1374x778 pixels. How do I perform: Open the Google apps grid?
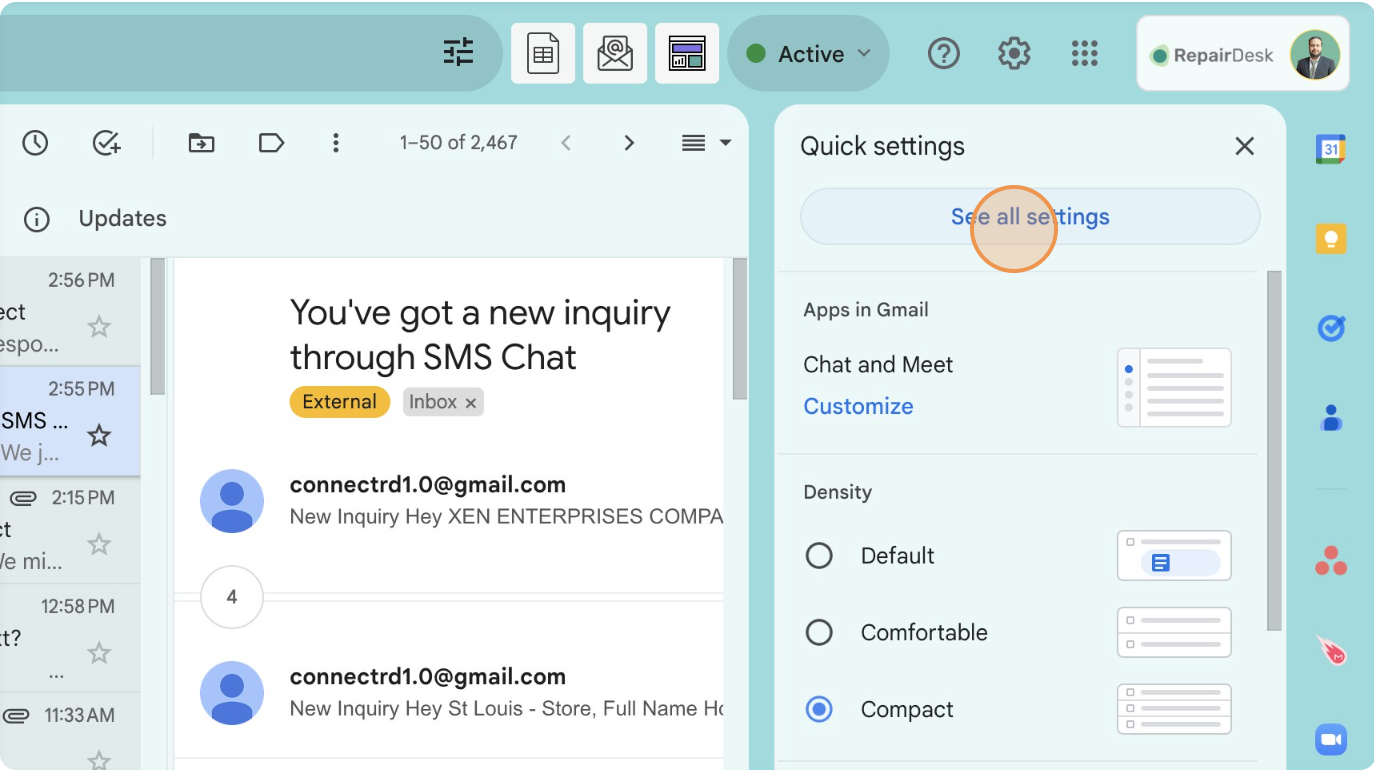point(1084,54)
